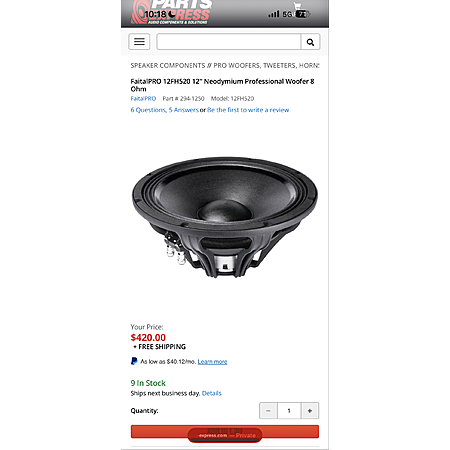The height and width of the screenshot is (450, 450).
Task: Focus the search text field
Action: click(229, 42)
